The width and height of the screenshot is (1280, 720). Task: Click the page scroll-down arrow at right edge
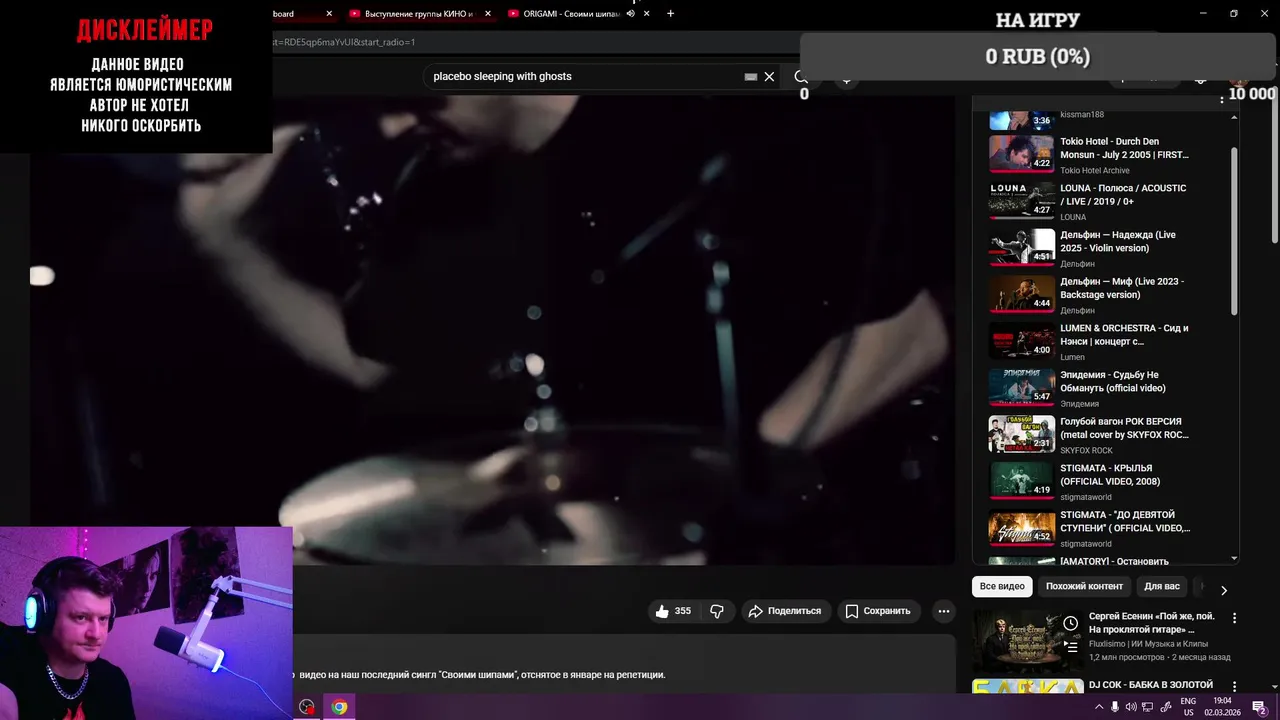(x=1273, y=686)
